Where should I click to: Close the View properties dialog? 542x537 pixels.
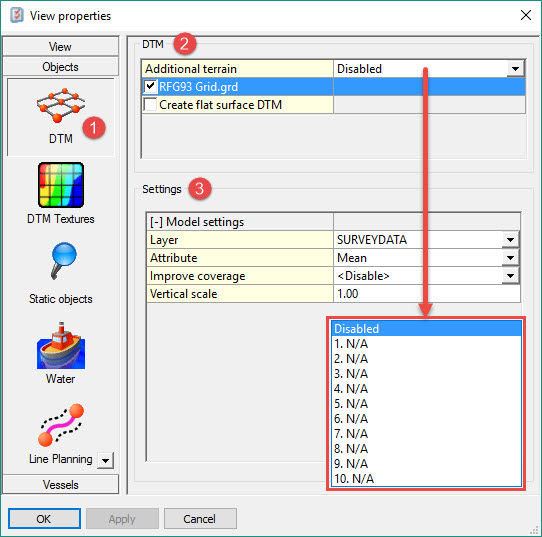[526, 15]
